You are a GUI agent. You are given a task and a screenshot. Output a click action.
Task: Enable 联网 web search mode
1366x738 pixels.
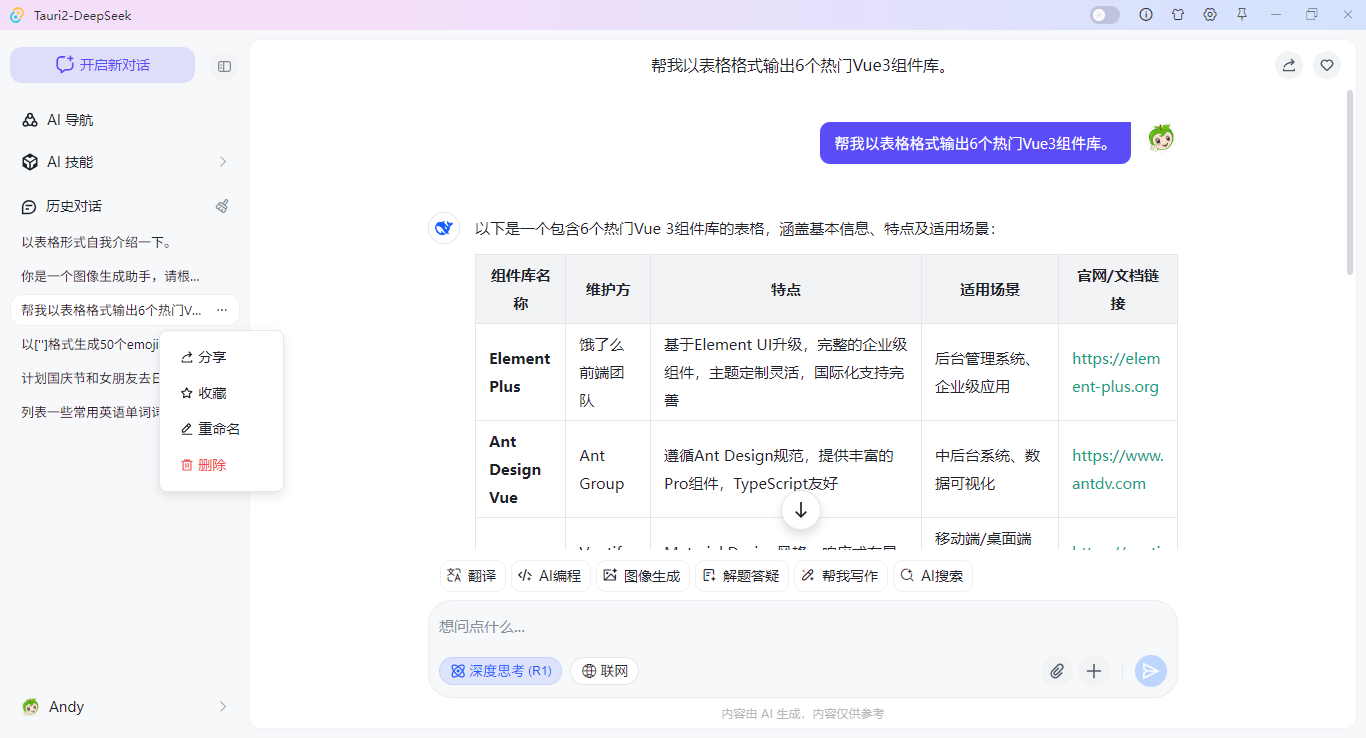604,671
